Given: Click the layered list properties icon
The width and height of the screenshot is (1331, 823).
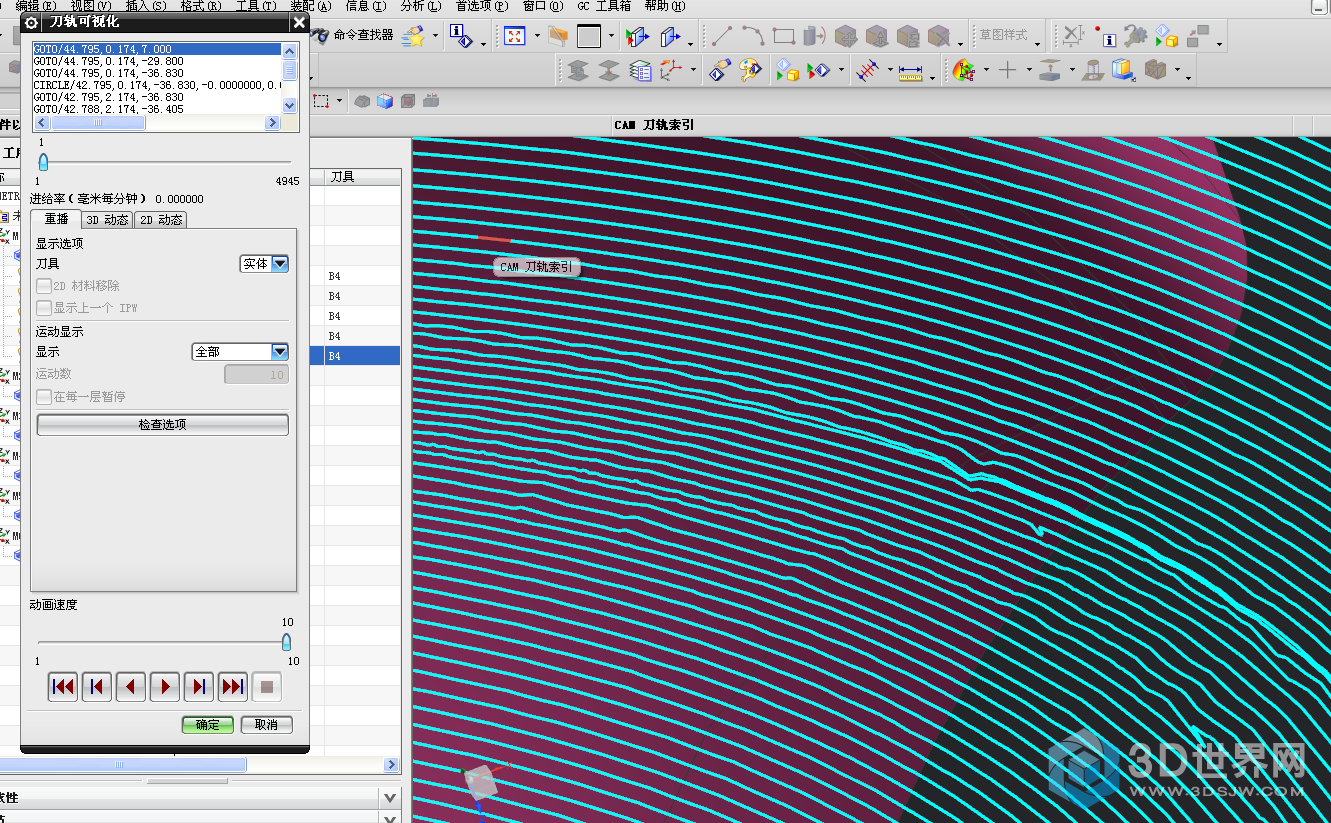Looking at the screenshot, I should 640,71.
